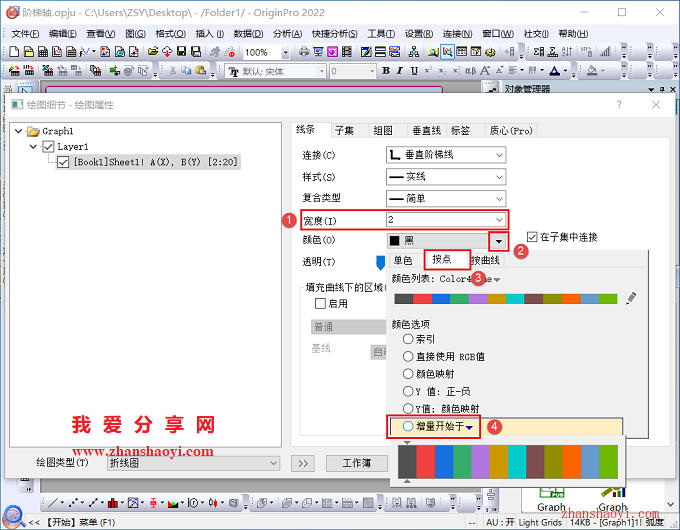Screen dimensions: 680x530
Task: Click the font name field 默认: 宋体
Action: pos(276,71)
